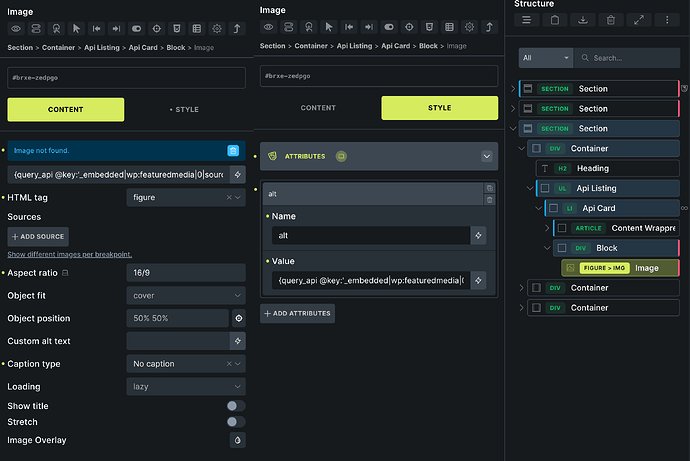The height and width of the screenshot is (461, 690).
Task: Click the download icon in Structure panel
Action: pos(583,20)
